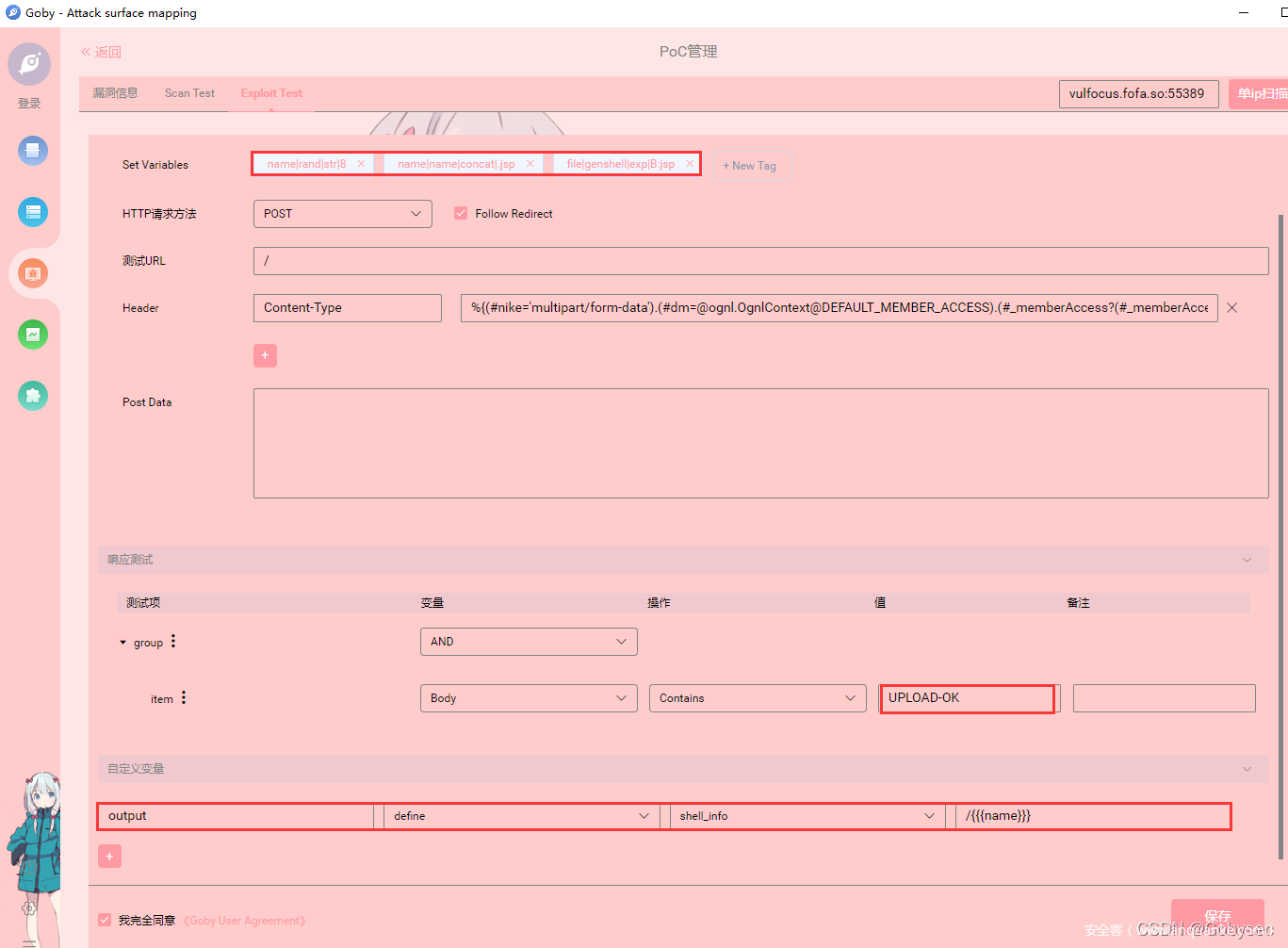Click the login avatar icon in sidebar
This screenshot has height=948, width=1288.
[x=29, y=64]
